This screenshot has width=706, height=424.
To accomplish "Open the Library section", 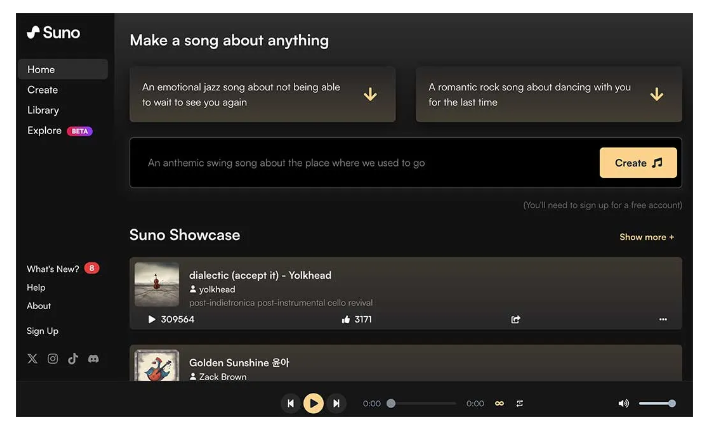I will (43, 110).
